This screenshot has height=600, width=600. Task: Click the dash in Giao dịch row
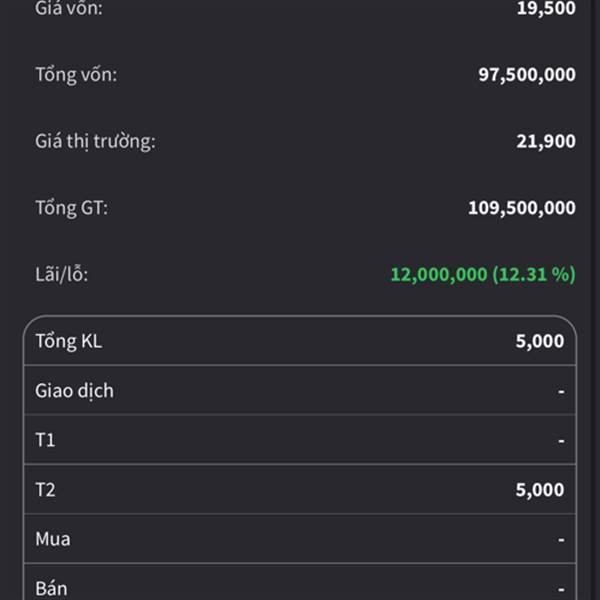coord(561,391)
